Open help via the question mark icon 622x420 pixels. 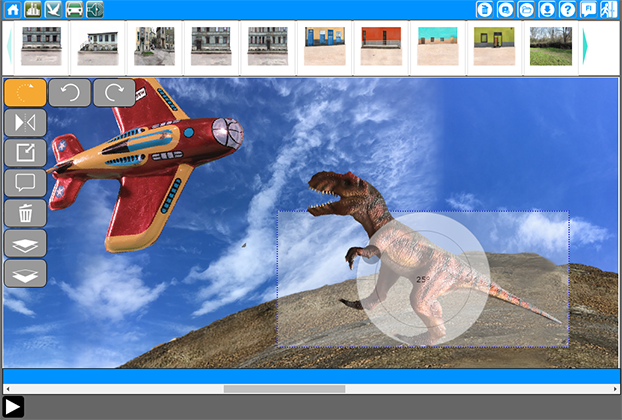tap(567, 10)
